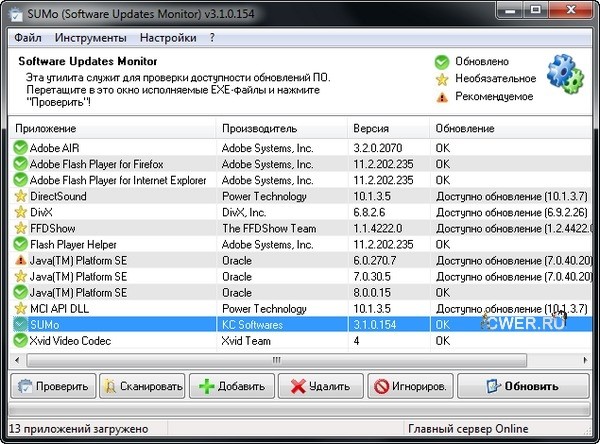Click the star icon beside MCI API DLL
Viewport: 600px width, 444px height.
pos(20,308)
